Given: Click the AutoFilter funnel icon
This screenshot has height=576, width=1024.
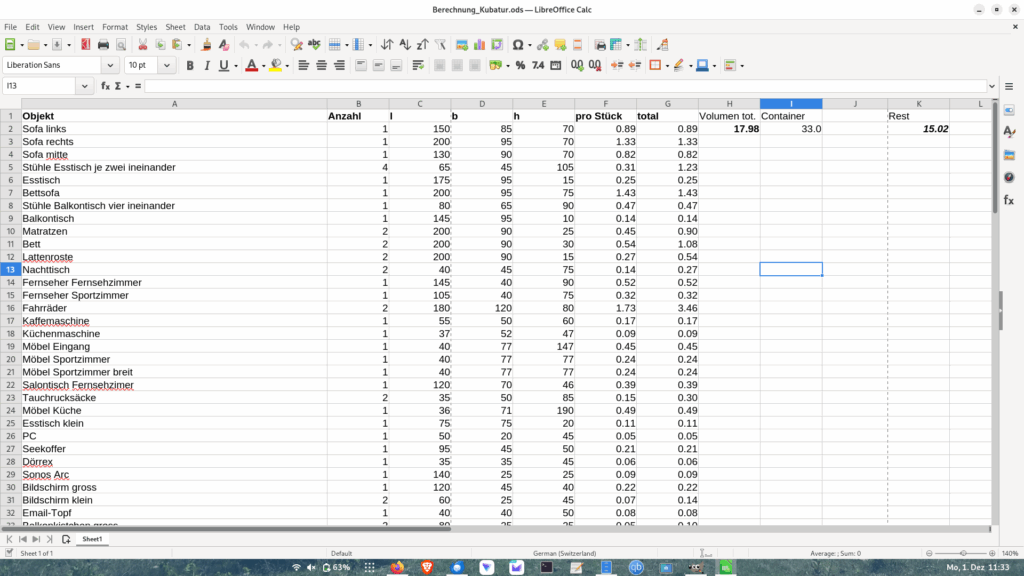Looking at the screenshot, I should 440,45.
